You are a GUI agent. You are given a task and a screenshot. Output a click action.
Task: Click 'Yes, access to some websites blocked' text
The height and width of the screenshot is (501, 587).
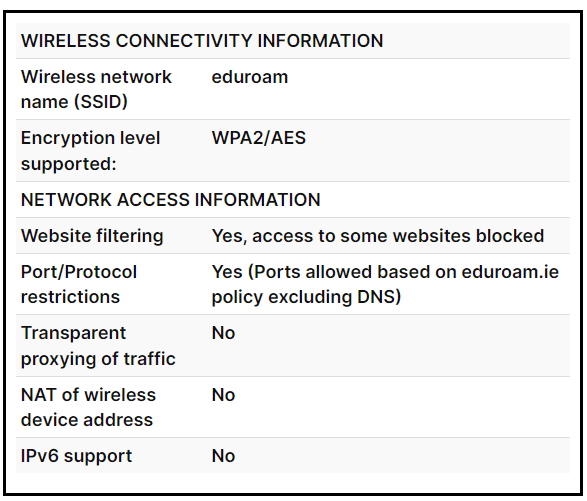[x=378, y=236]
